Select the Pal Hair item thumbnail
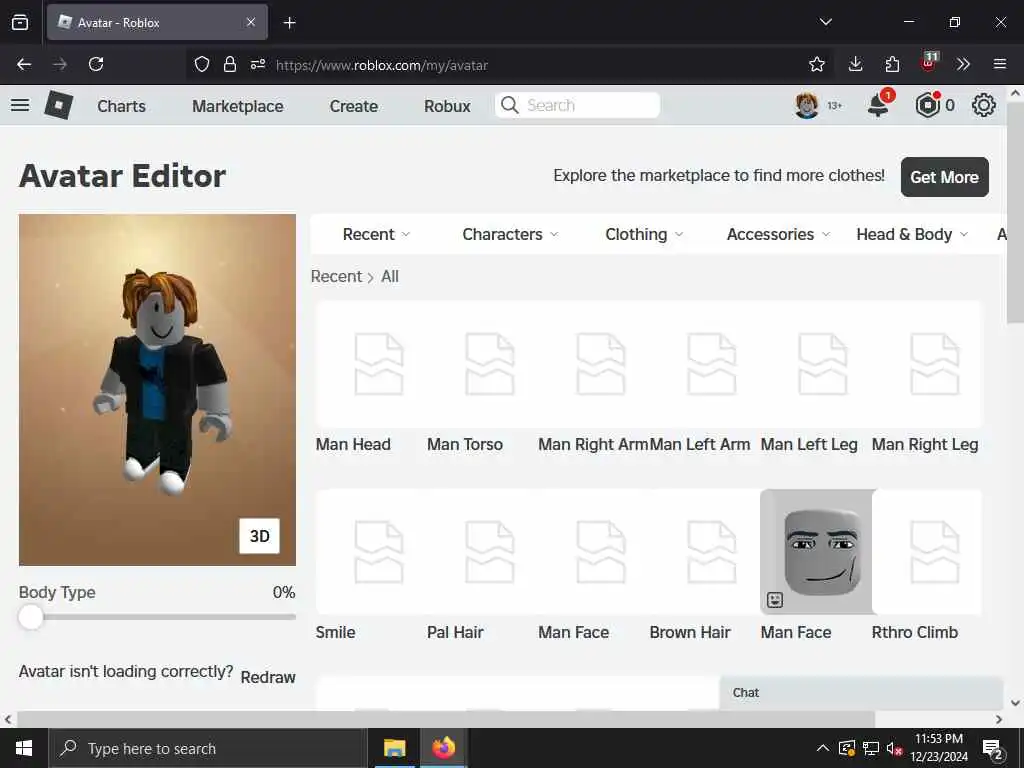The image size is (1024, 768). tap(483, 552)
